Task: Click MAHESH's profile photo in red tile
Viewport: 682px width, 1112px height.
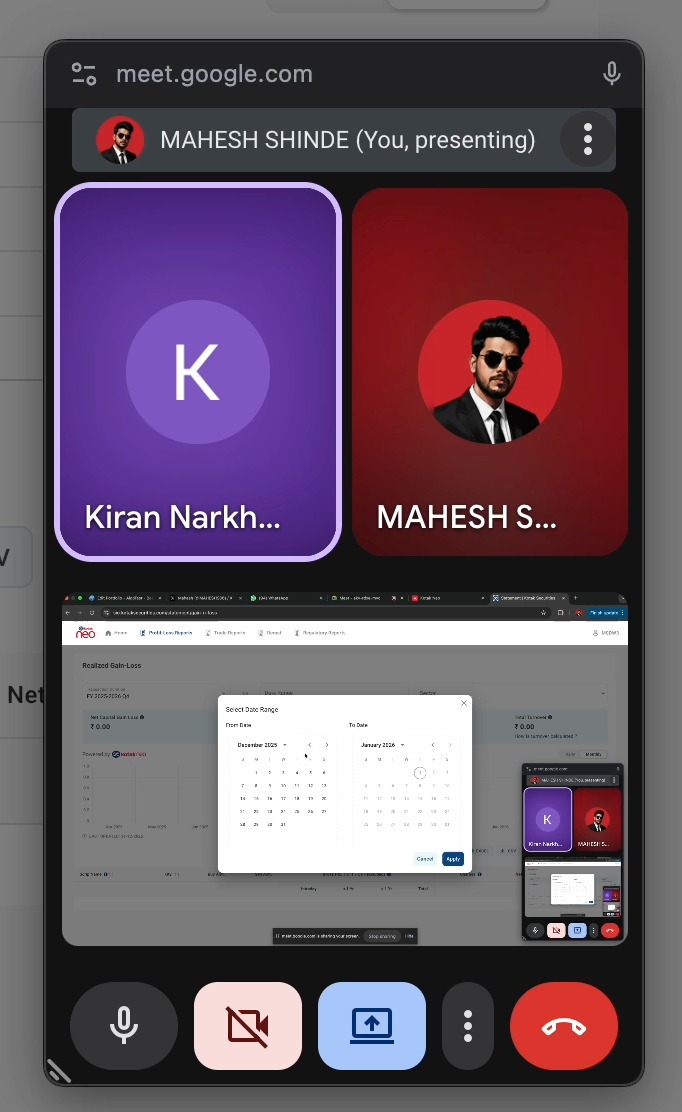Action: [x=490, y=372]
